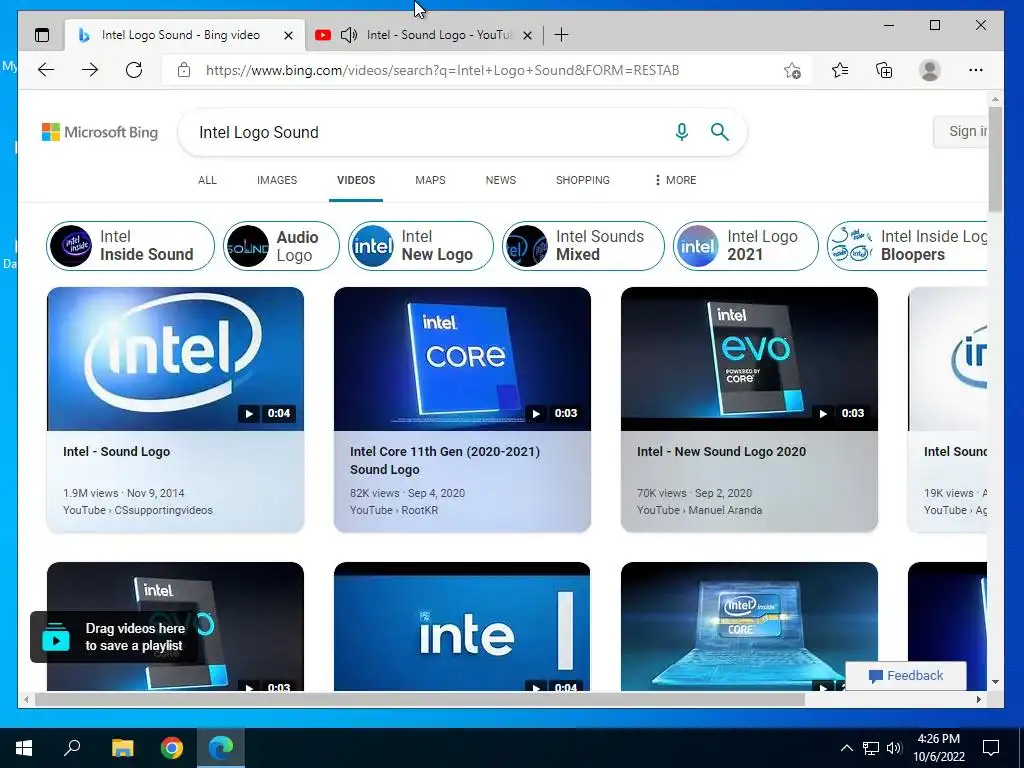The image size is (1024, 768).
Task: Switch to the SHOPPING tab
Action: [x=583, y=180]
